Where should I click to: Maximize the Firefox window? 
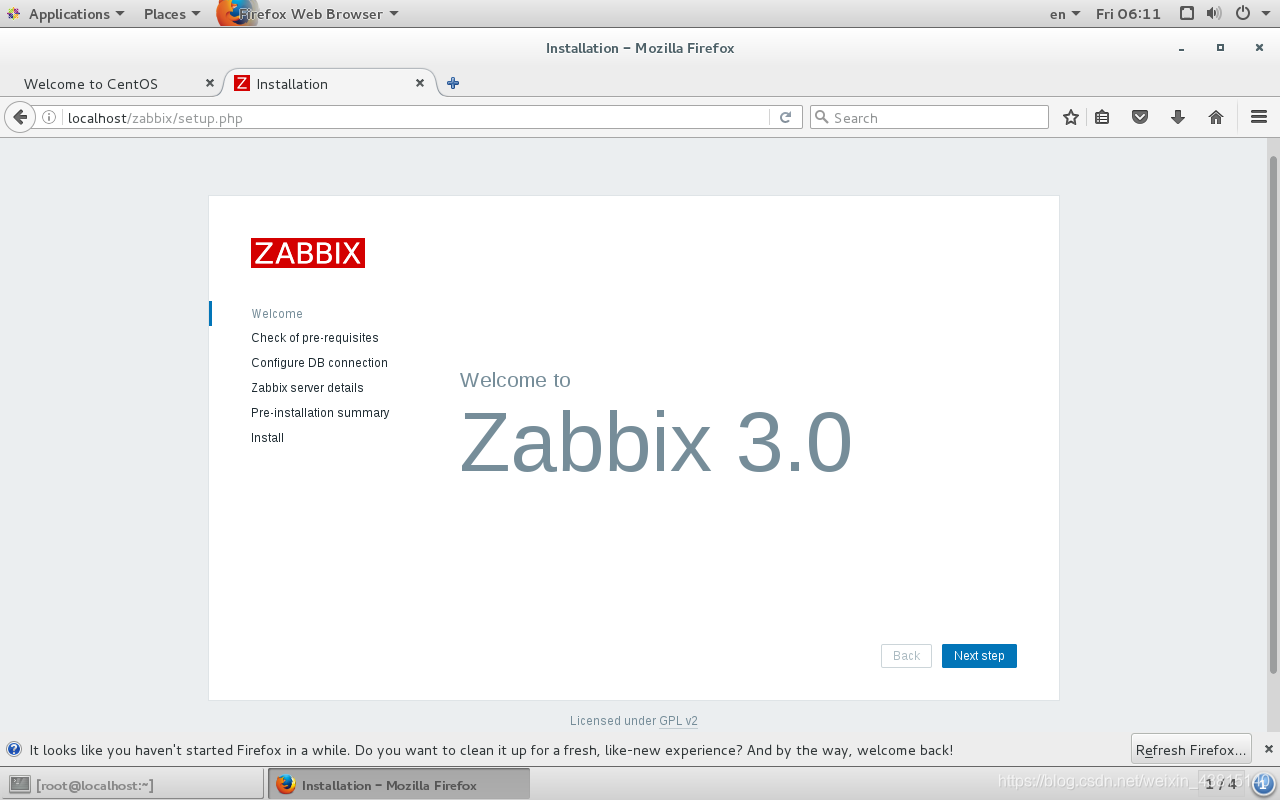tap(1220, 48)
